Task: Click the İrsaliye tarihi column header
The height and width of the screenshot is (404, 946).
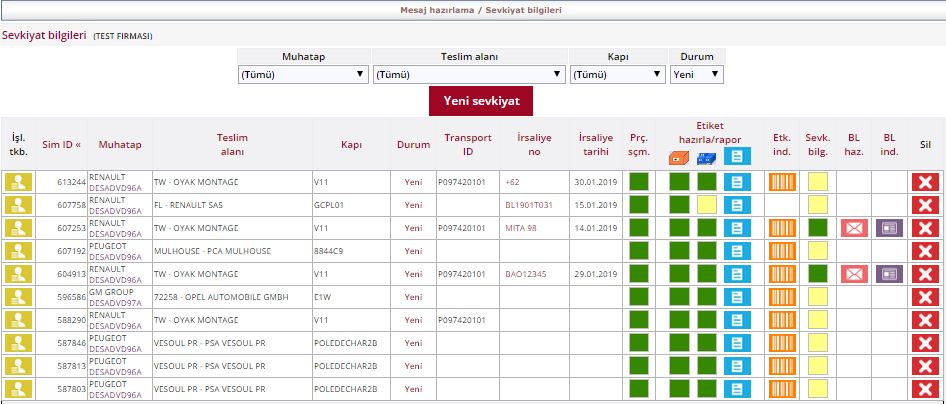Action: tap(597, 145)
